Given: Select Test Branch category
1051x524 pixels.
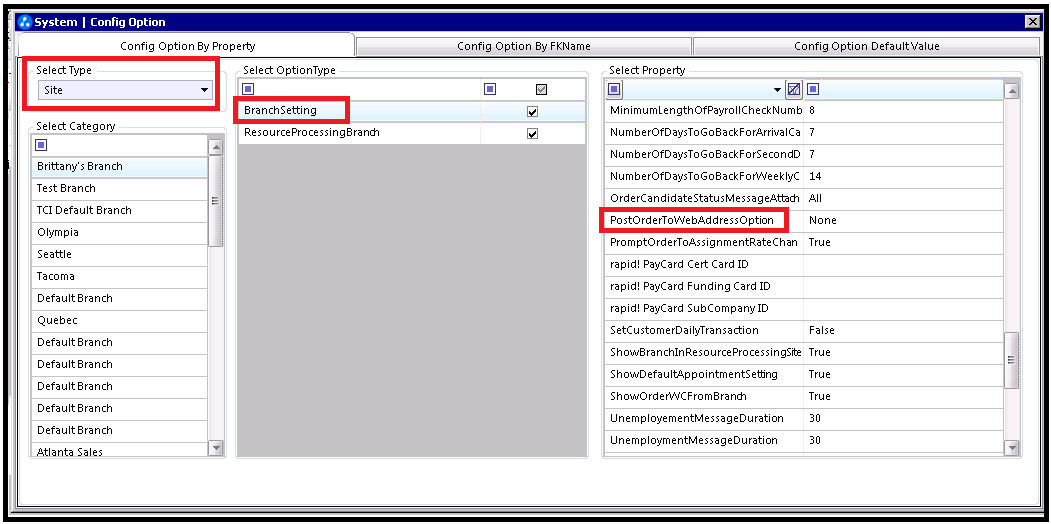Looking at the screenshot, I should tap(120, 189).
